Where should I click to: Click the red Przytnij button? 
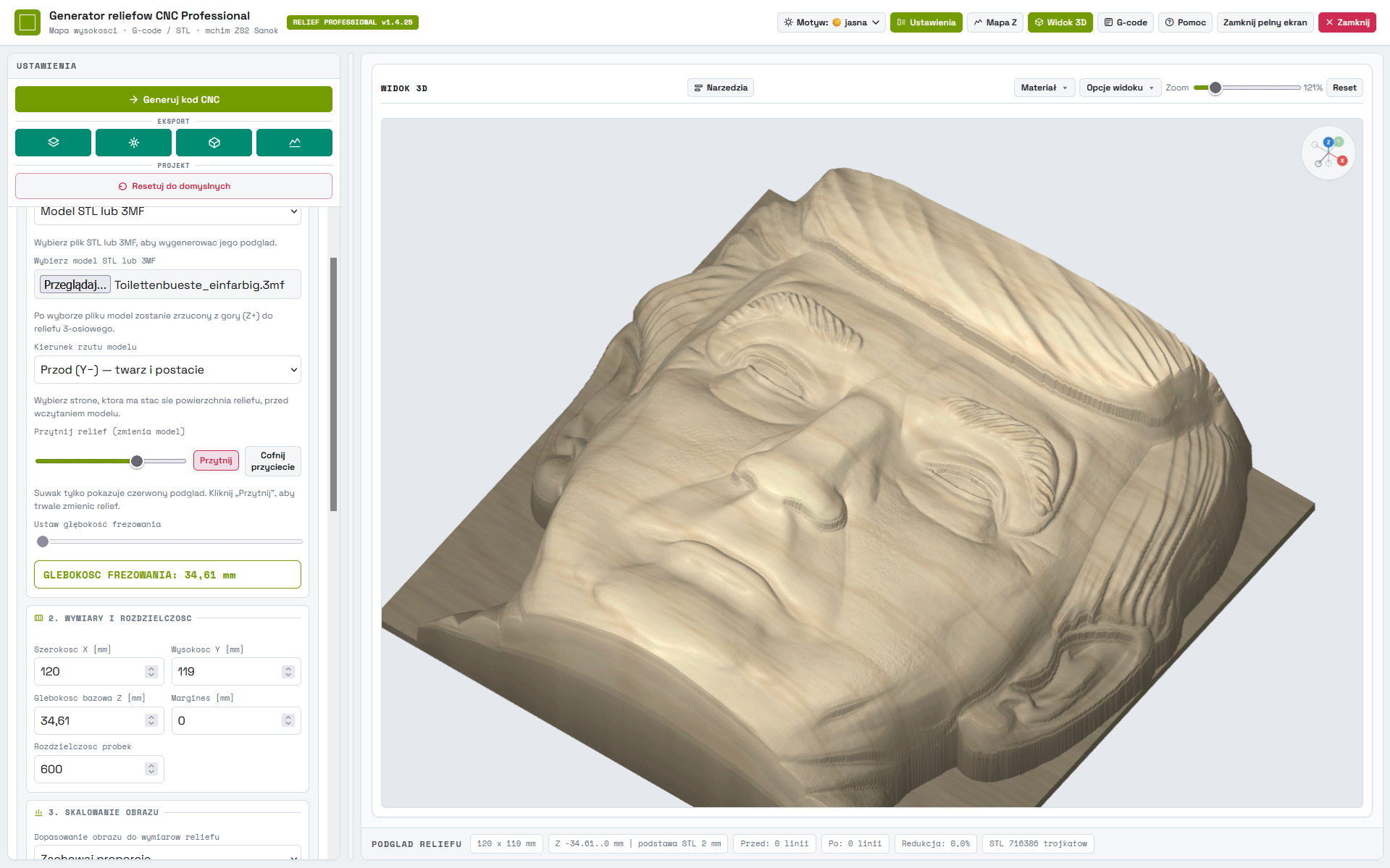pyautogui.click(x=216, y=460)
